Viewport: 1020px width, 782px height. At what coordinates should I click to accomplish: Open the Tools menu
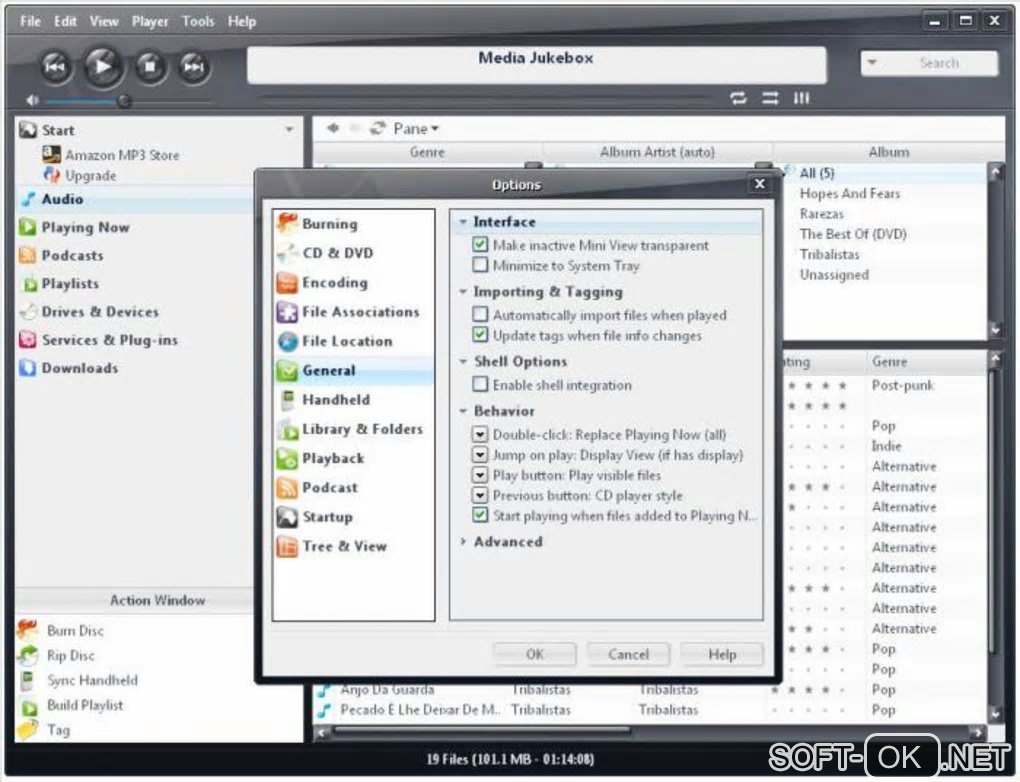[198, 21]
